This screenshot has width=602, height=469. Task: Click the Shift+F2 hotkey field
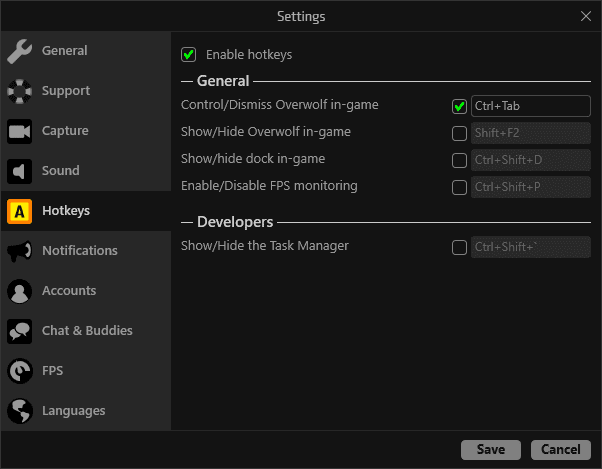tap(531, 133)
